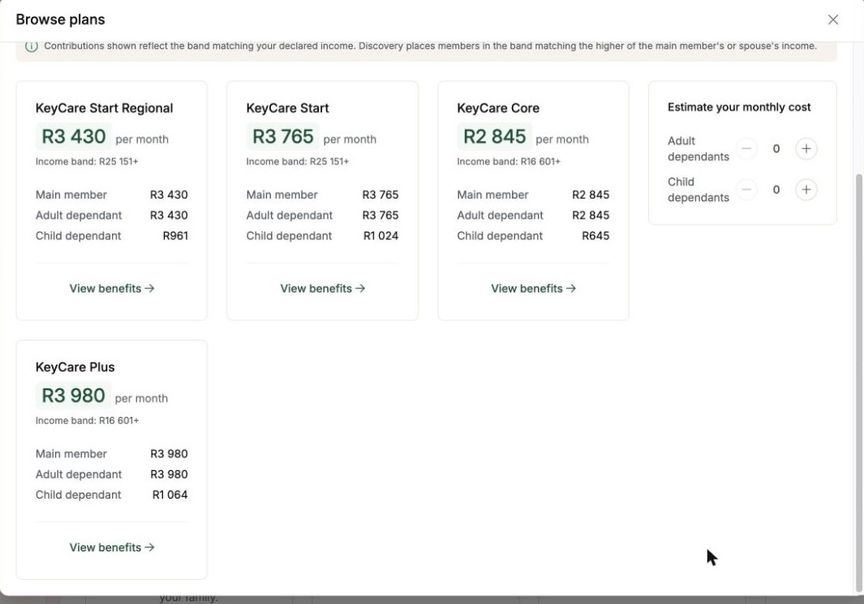Click the KeyCare Start Regional plan title

click(104, 108)
